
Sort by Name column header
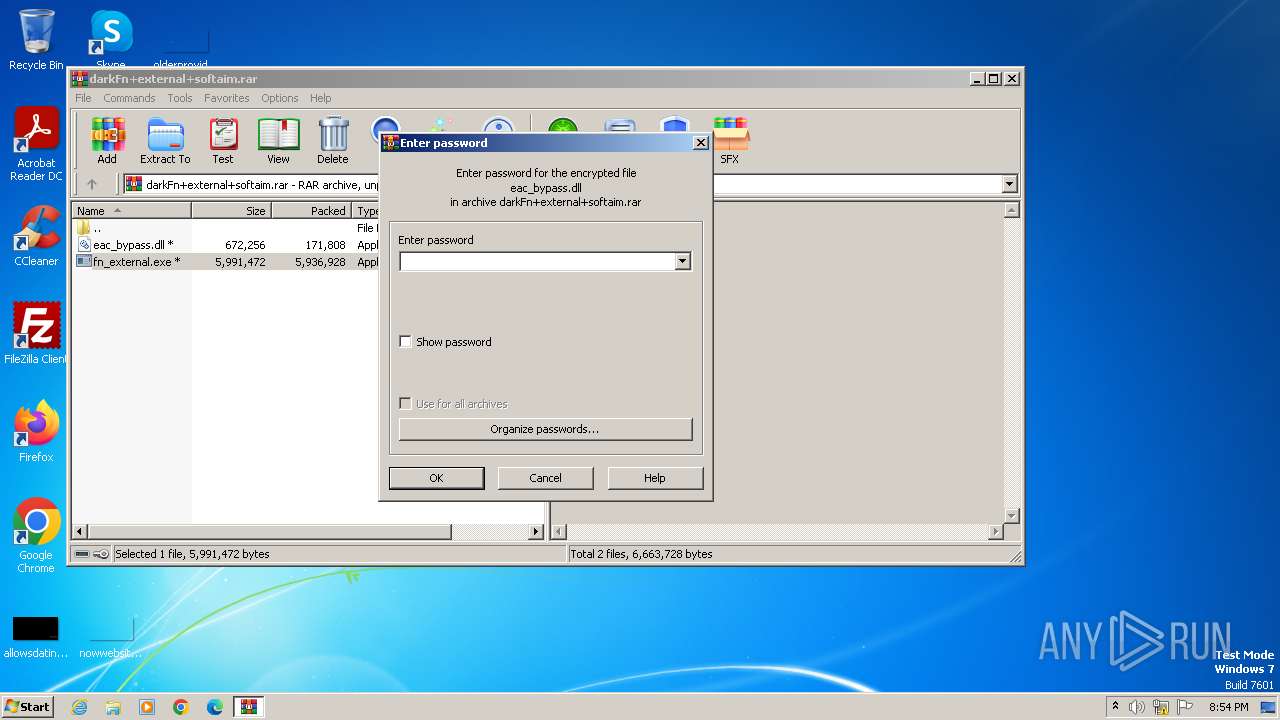tap(132, 211)
